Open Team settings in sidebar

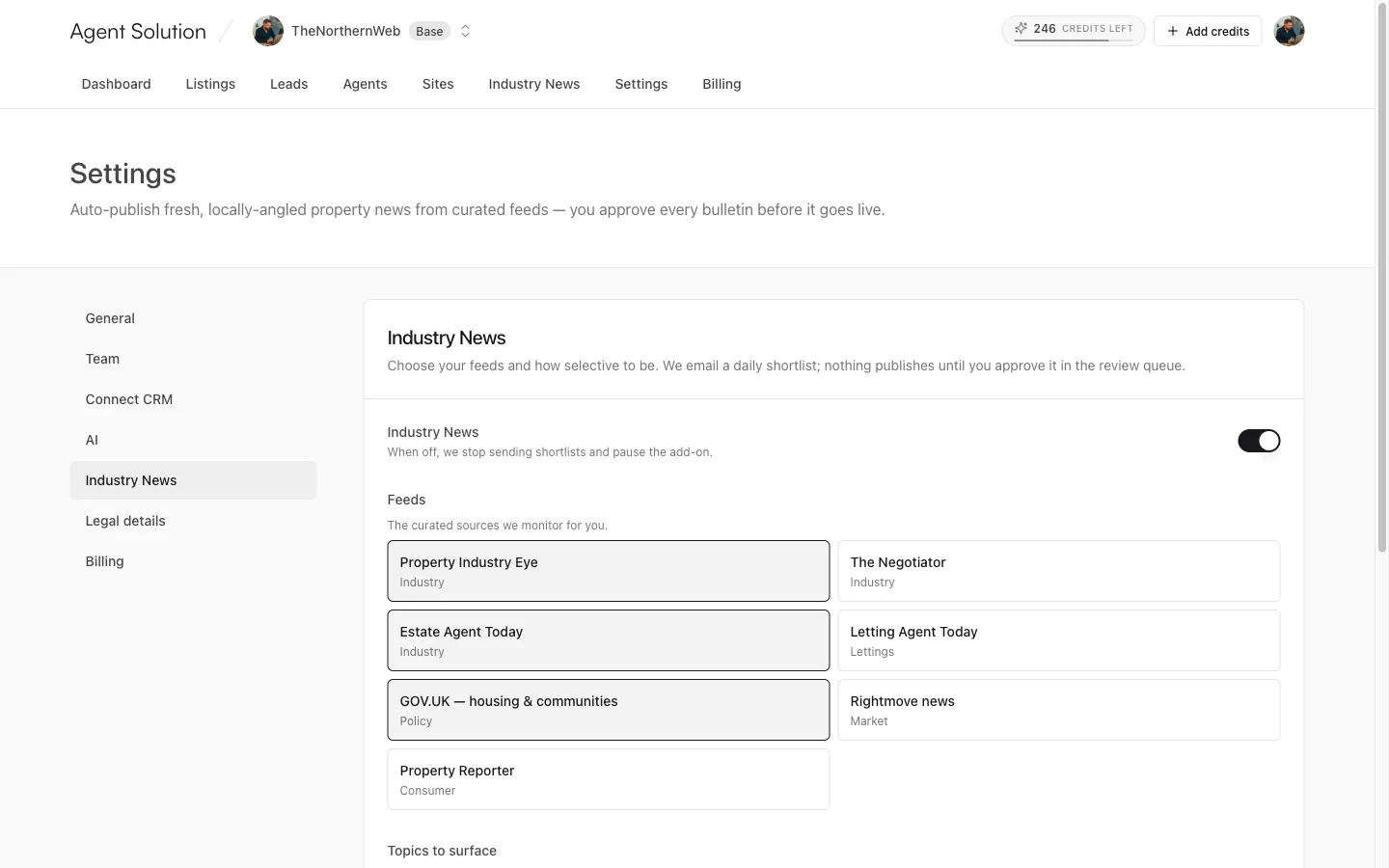[x=193, y=359]
